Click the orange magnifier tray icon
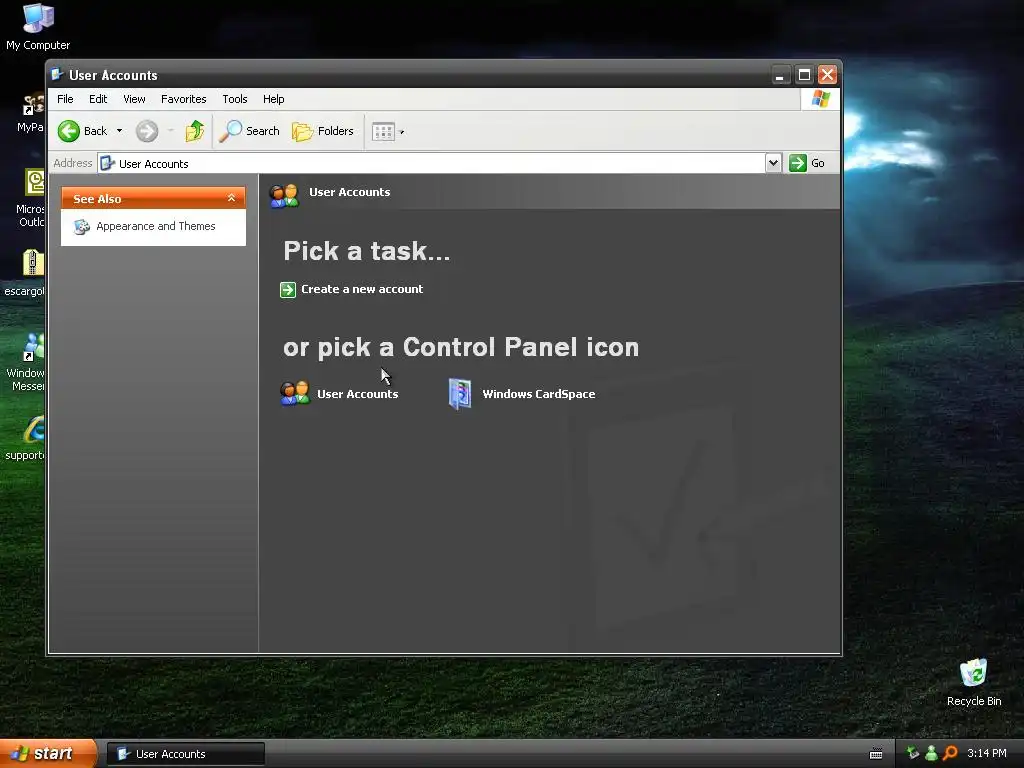 pyautogui.click(x=950, y=753)
